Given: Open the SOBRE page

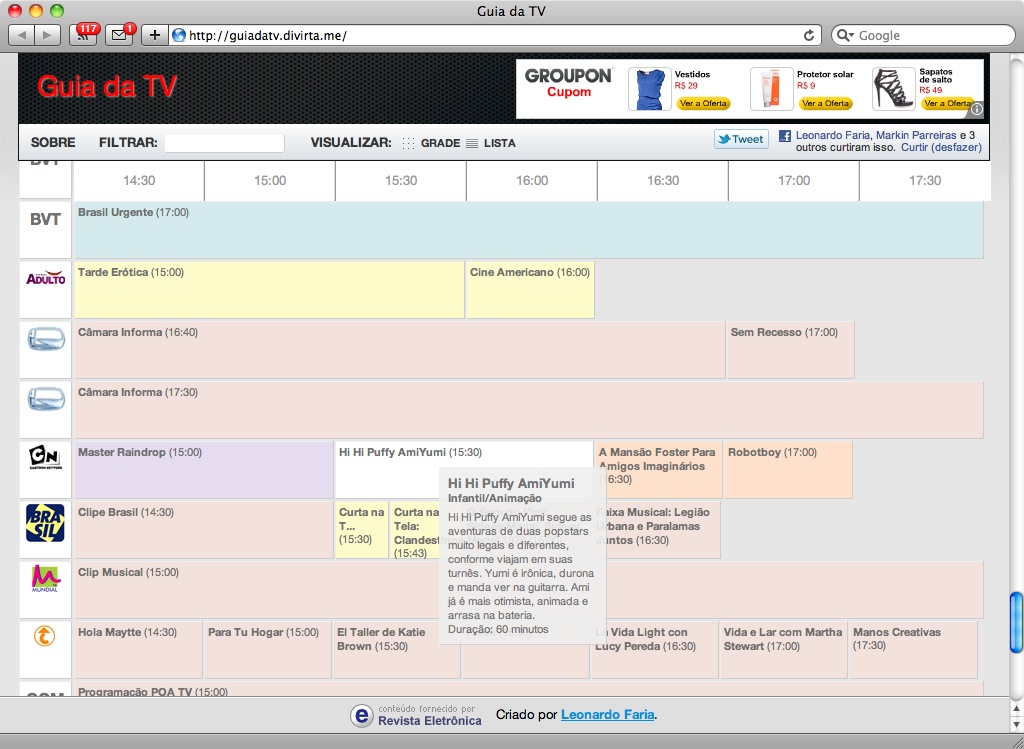Looking at the screenshot, I should pos(53,142).
